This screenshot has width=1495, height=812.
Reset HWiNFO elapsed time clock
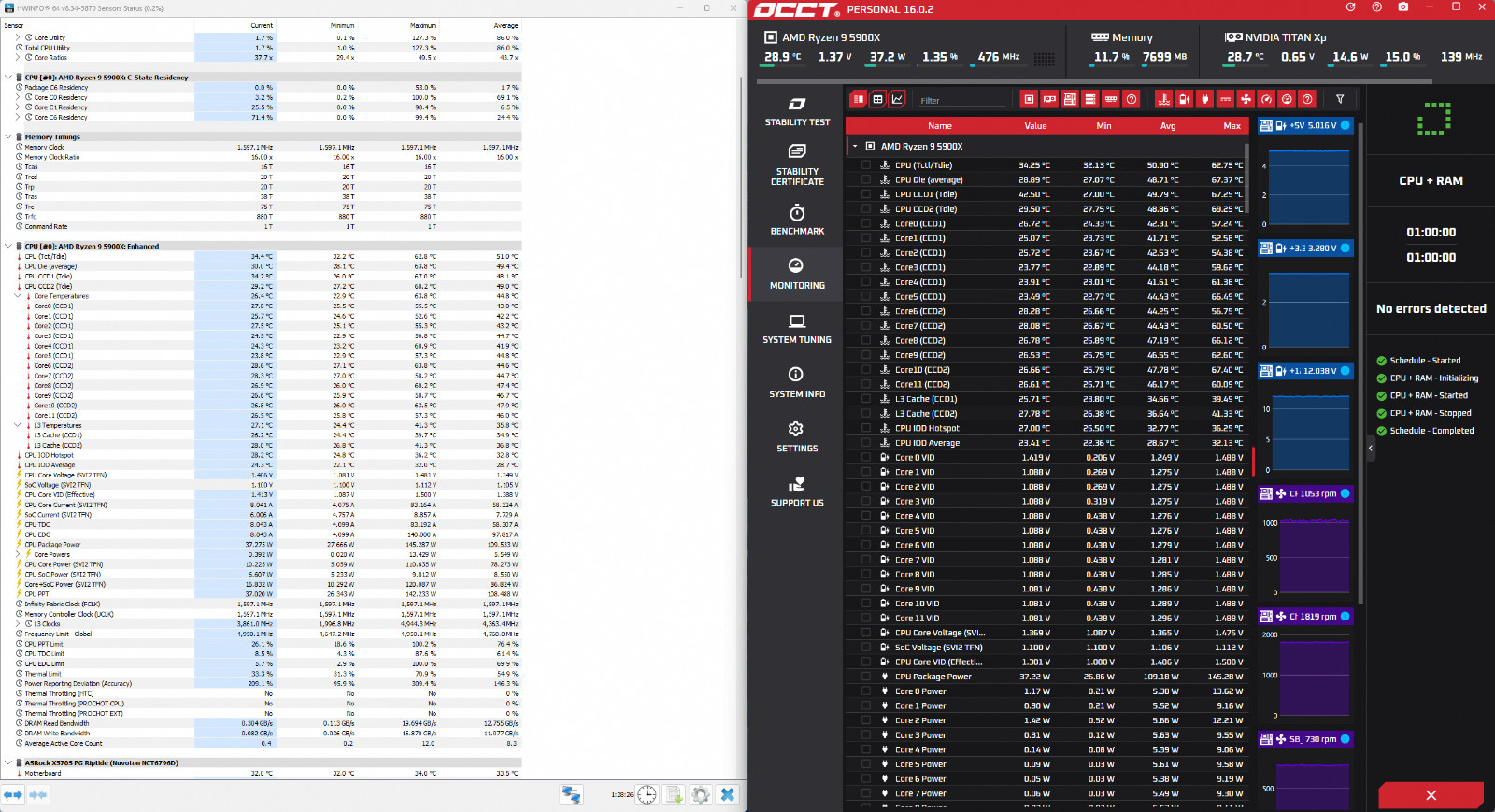coord(647,795)
